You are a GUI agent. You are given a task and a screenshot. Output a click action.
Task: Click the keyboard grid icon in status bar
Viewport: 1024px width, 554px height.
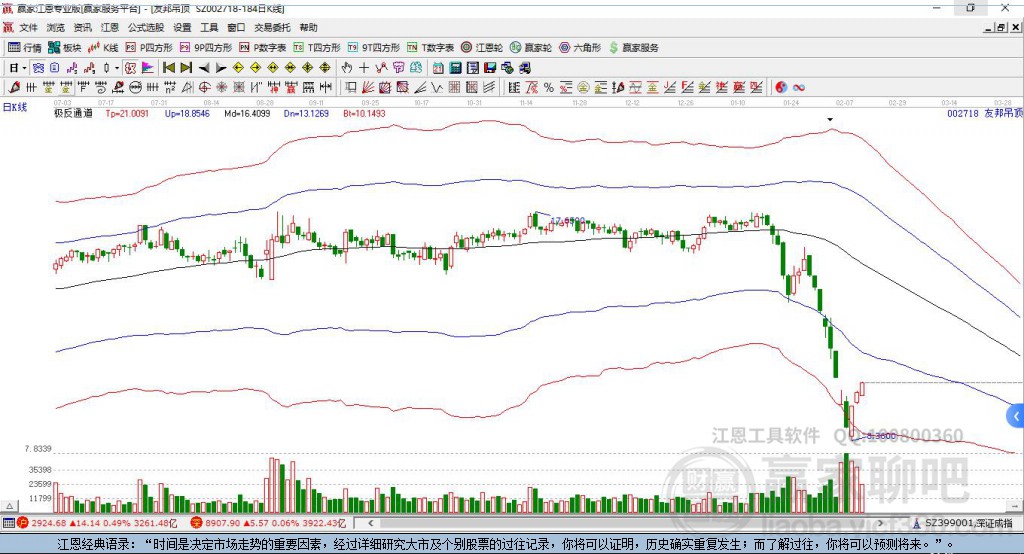point(8,523)
